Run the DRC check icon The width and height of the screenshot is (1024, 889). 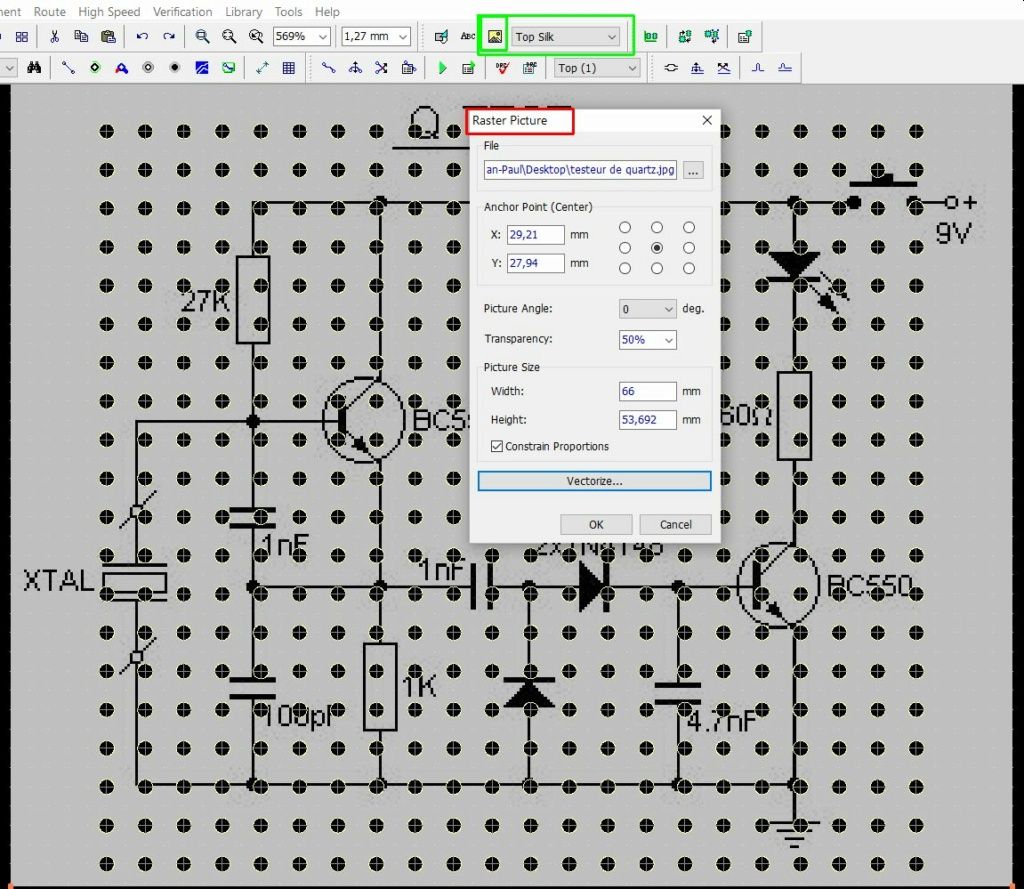tap(502, 68)
